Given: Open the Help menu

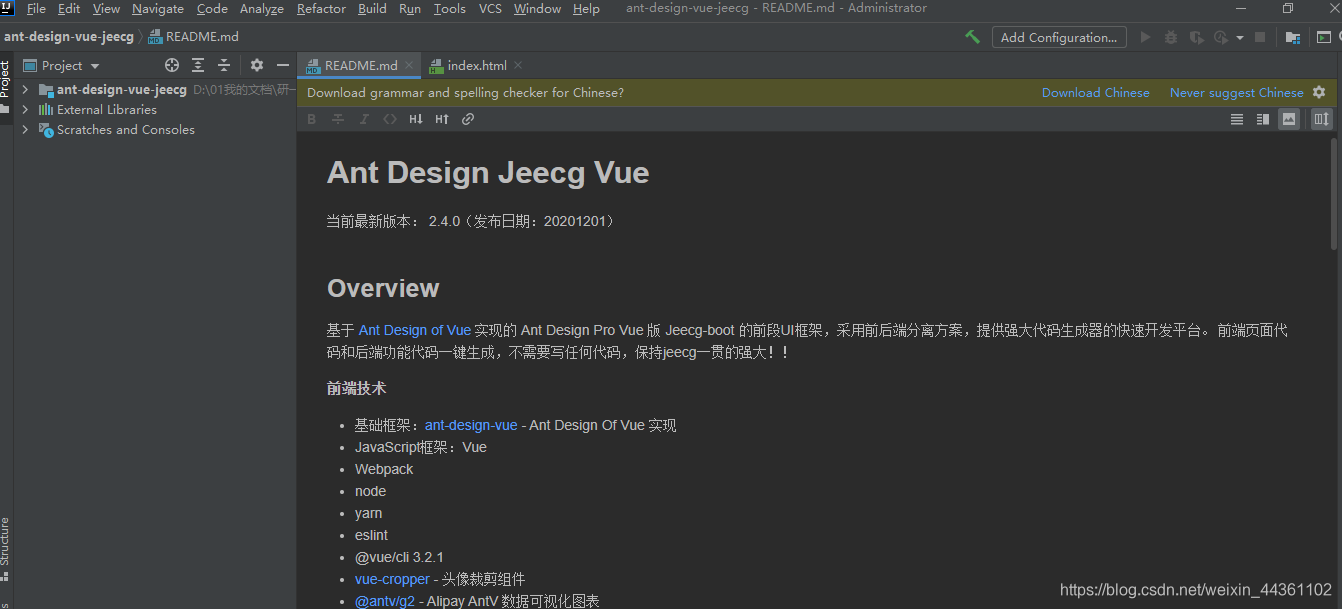Looking at the screenshot, I should [586, 9].
